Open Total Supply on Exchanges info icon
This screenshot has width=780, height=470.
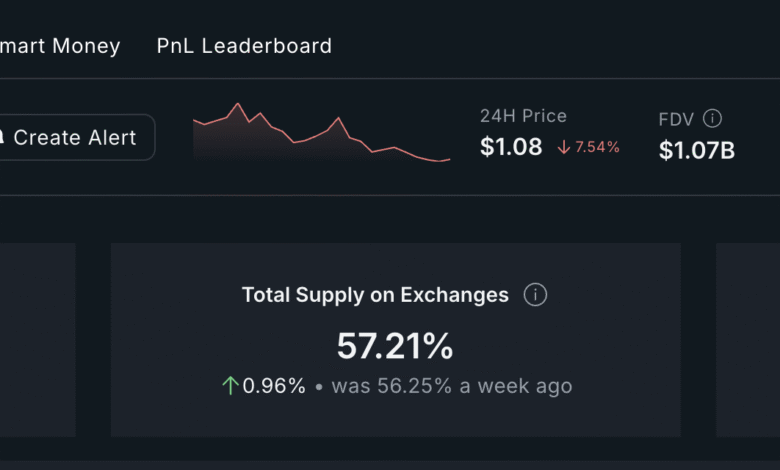535,294
